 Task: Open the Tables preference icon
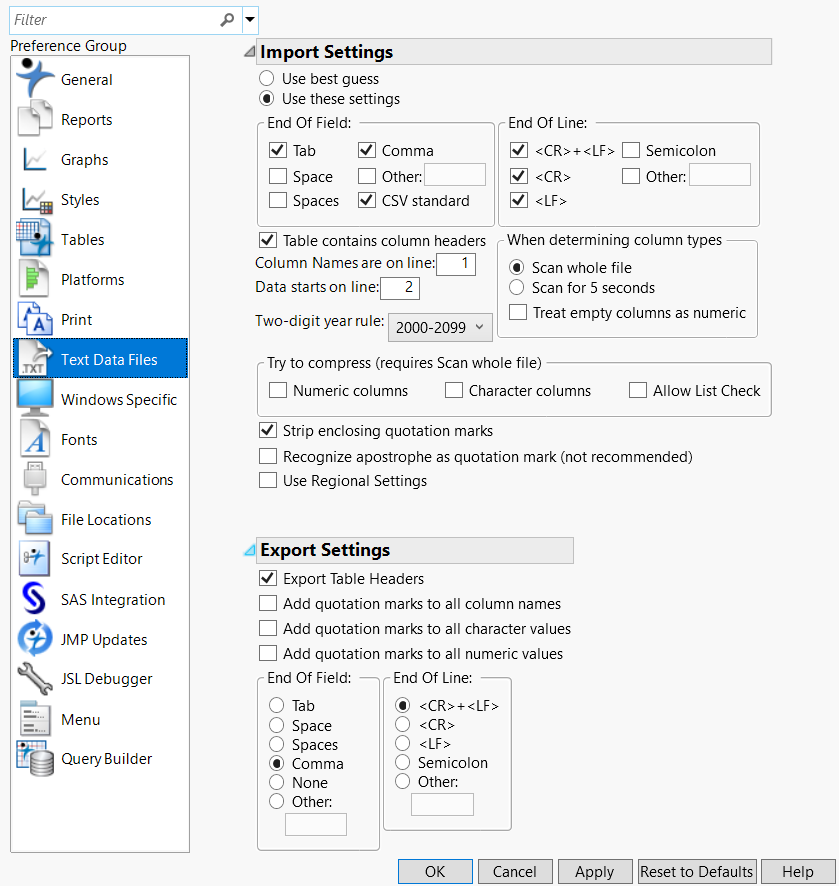pos(34,238)
